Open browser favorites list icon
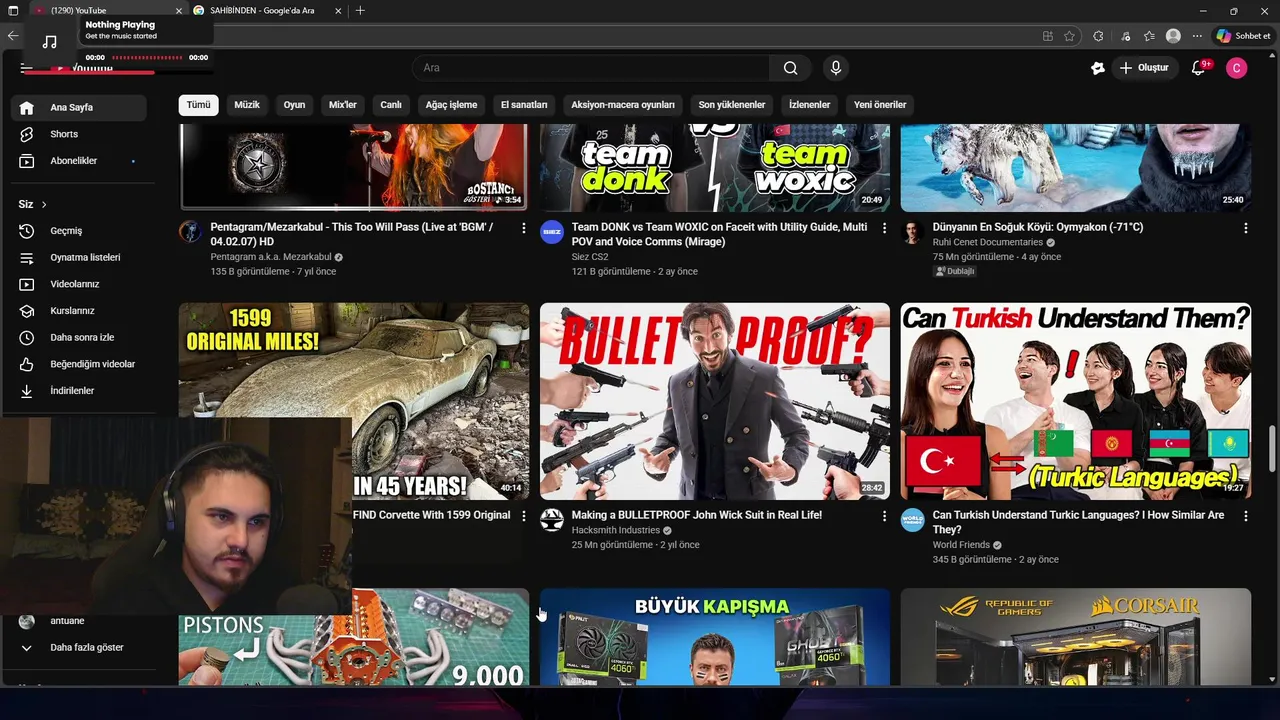This screenshot has height=720, width=1280. [x=1149, y=36]
